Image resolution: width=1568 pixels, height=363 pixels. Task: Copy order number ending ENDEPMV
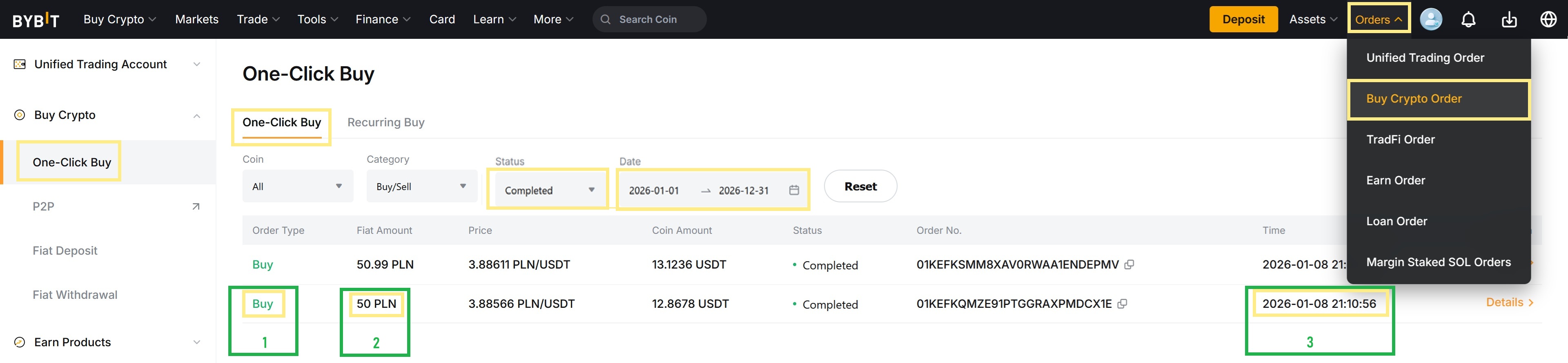(1129, 264)
